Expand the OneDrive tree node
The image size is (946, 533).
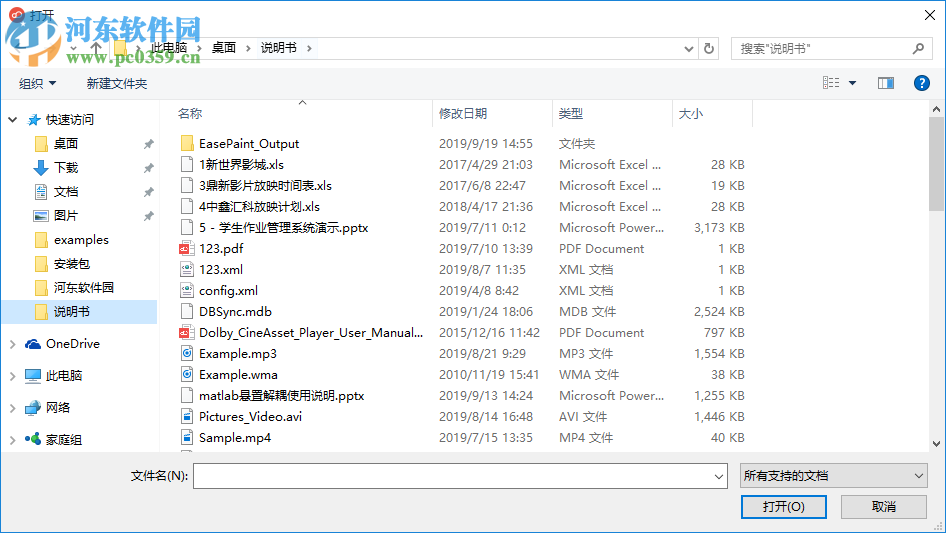click(13, 344)
